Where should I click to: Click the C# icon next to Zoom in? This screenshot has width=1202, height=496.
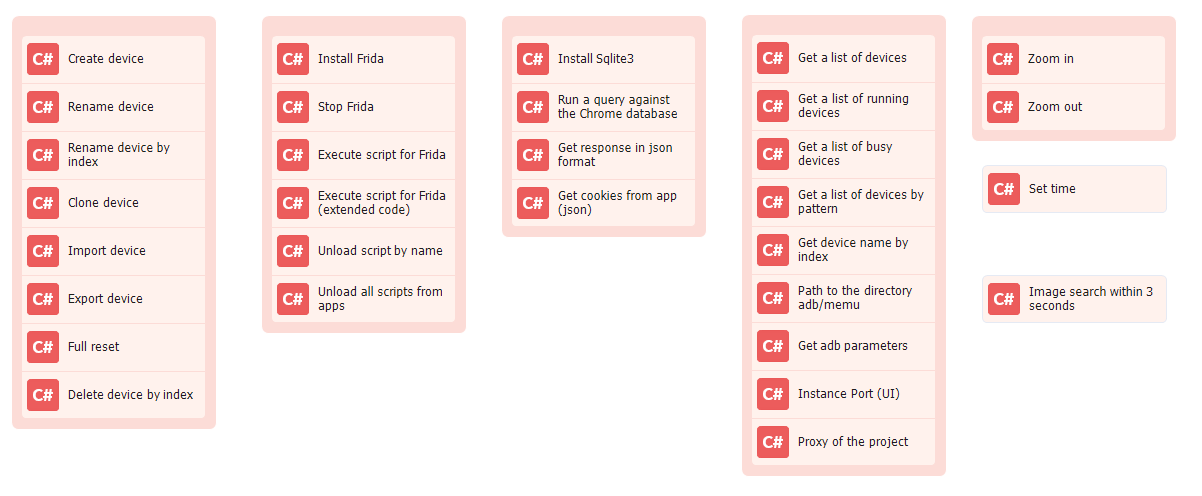(1003, 59)
